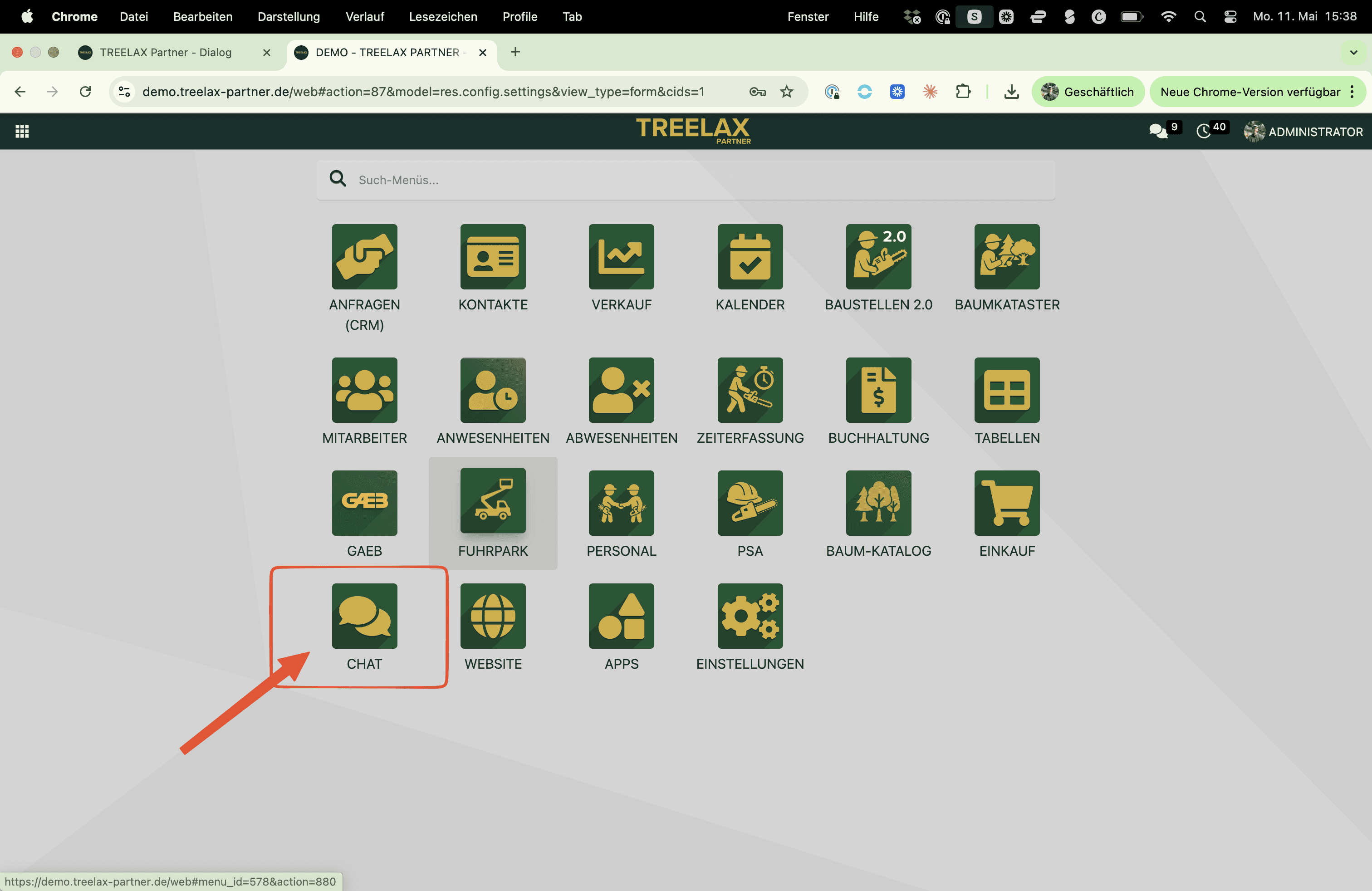Open the Zeiterfassung app
The image size is (1372, 891).
(750, 401)
